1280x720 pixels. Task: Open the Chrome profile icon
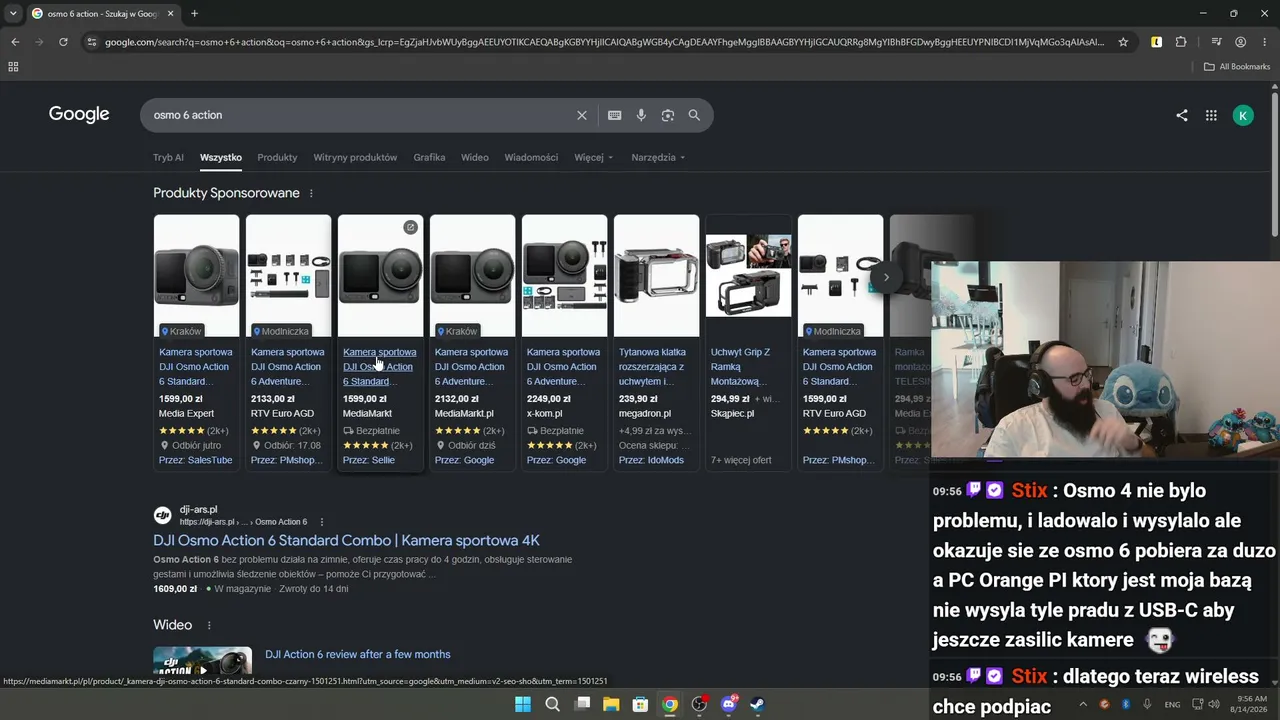click(1240, 42)
